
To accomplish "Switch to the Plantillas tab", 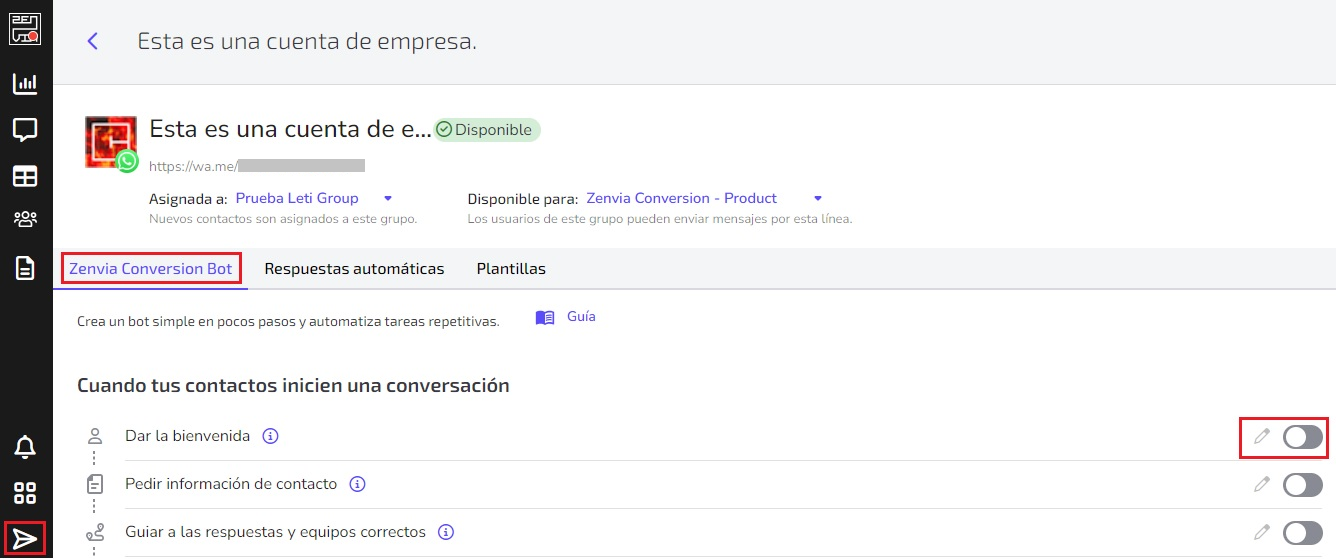I will [x=511, y=269].
